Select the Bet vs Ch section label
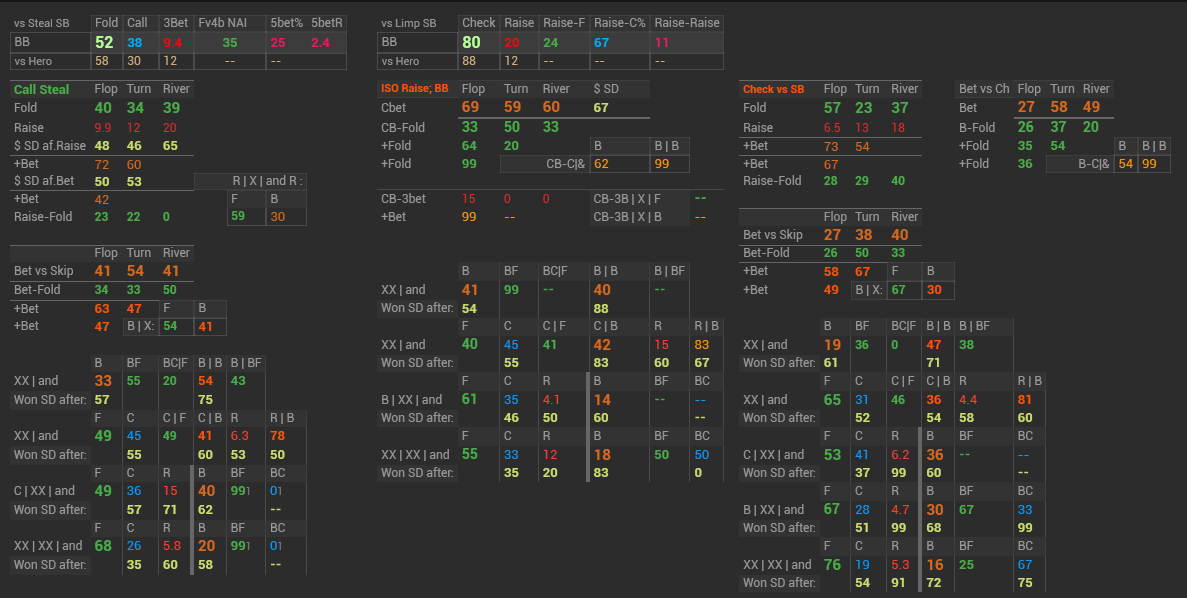1187x598 pixels. click(984, 89)
